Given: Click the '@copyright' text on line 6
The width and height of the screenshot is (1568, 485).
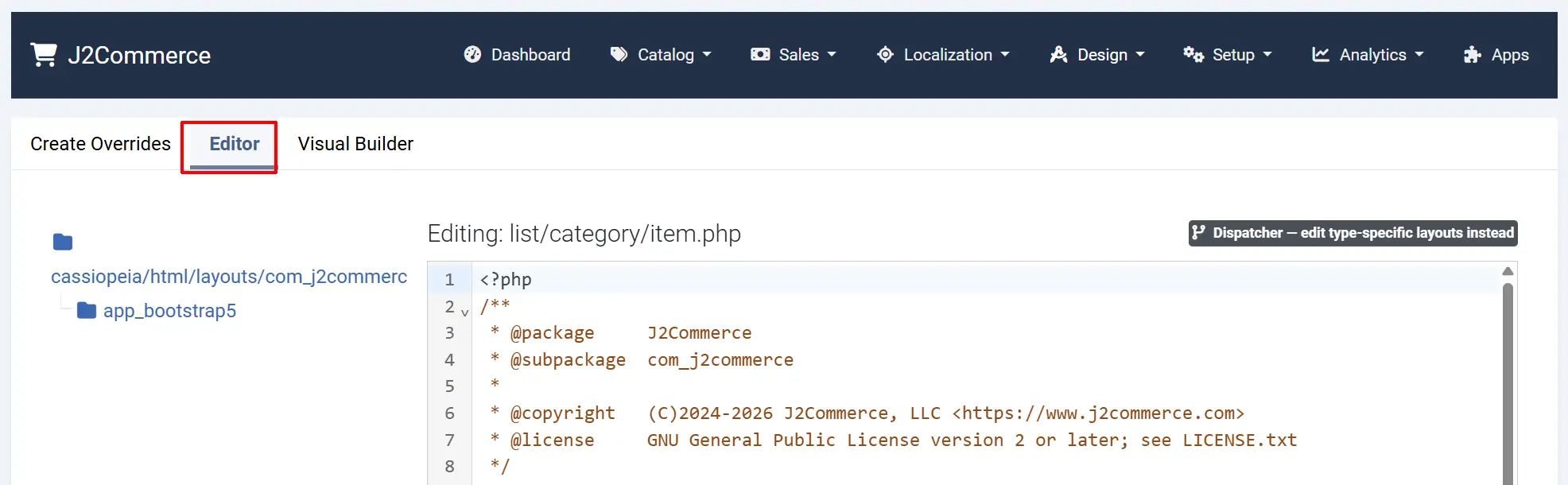Looking at the screenshot, I should coord(562,413).
